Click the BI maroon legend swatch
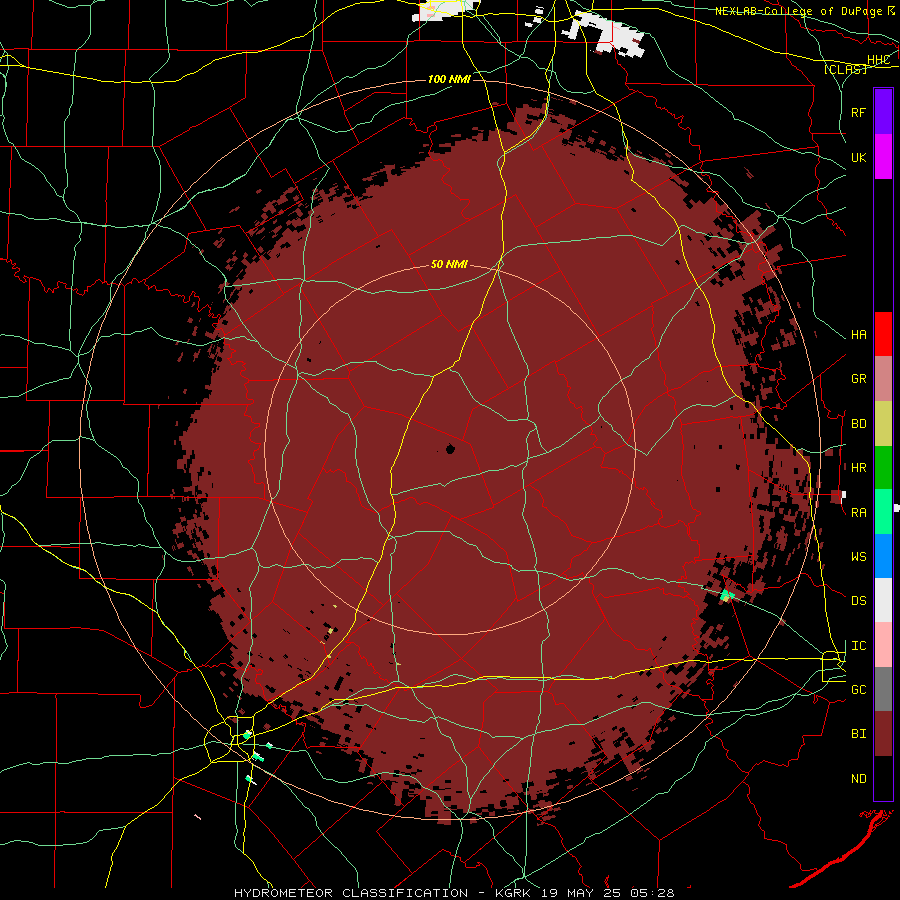 point(883,734)
